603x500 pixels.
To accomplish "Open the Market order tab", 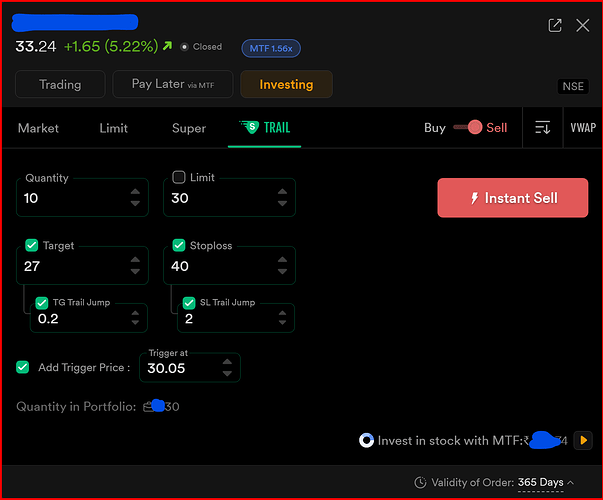I will coord(38,128).
